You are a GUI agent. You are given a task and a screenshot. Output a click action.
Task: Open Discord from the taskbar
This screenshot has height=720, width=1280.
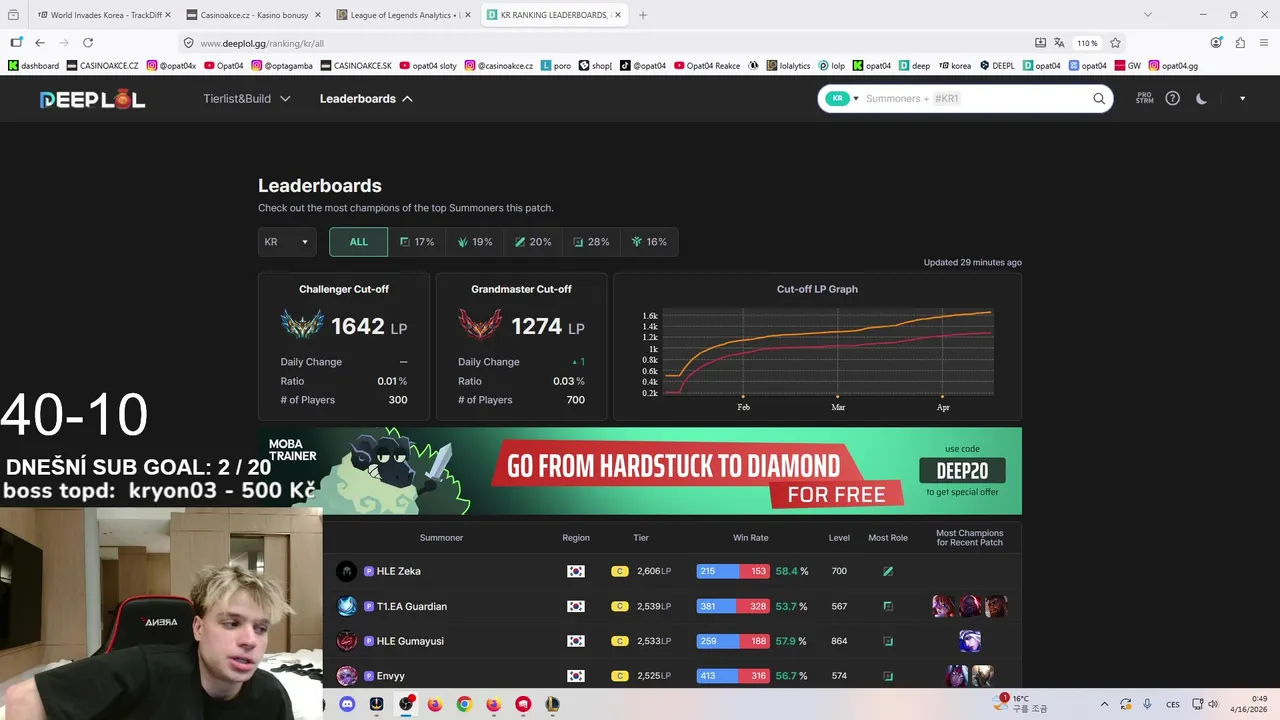click(347, 704)
